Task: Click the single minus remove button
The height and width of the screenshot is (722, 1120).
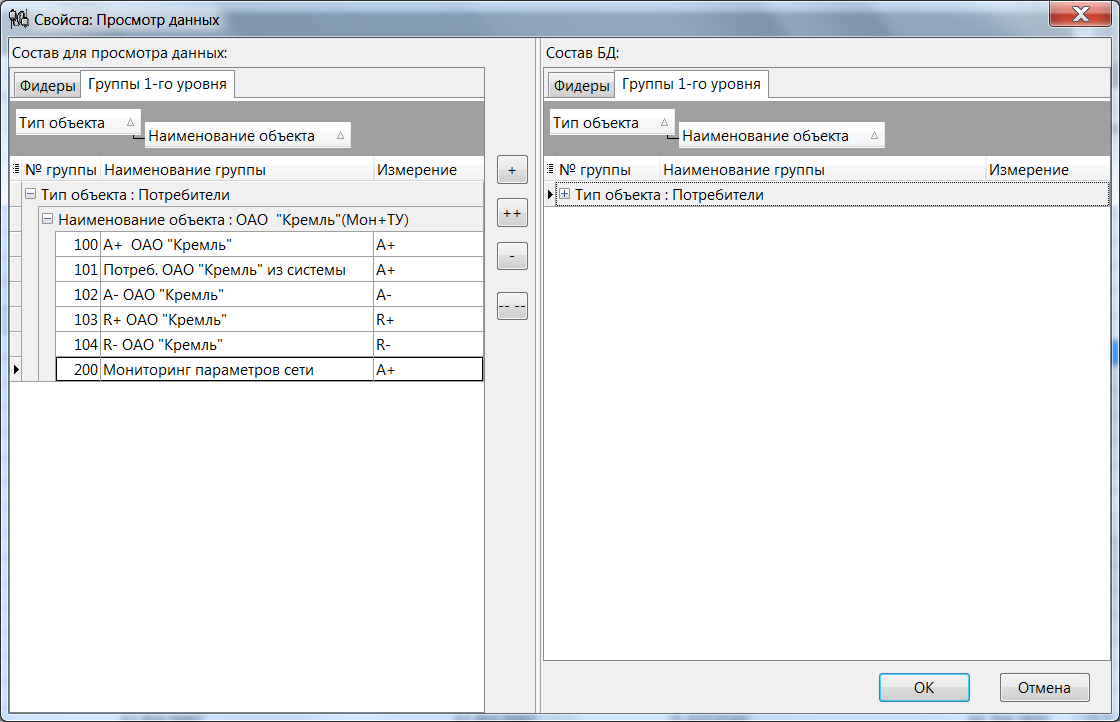Action: pyautogui.click(x=512, y=256)
